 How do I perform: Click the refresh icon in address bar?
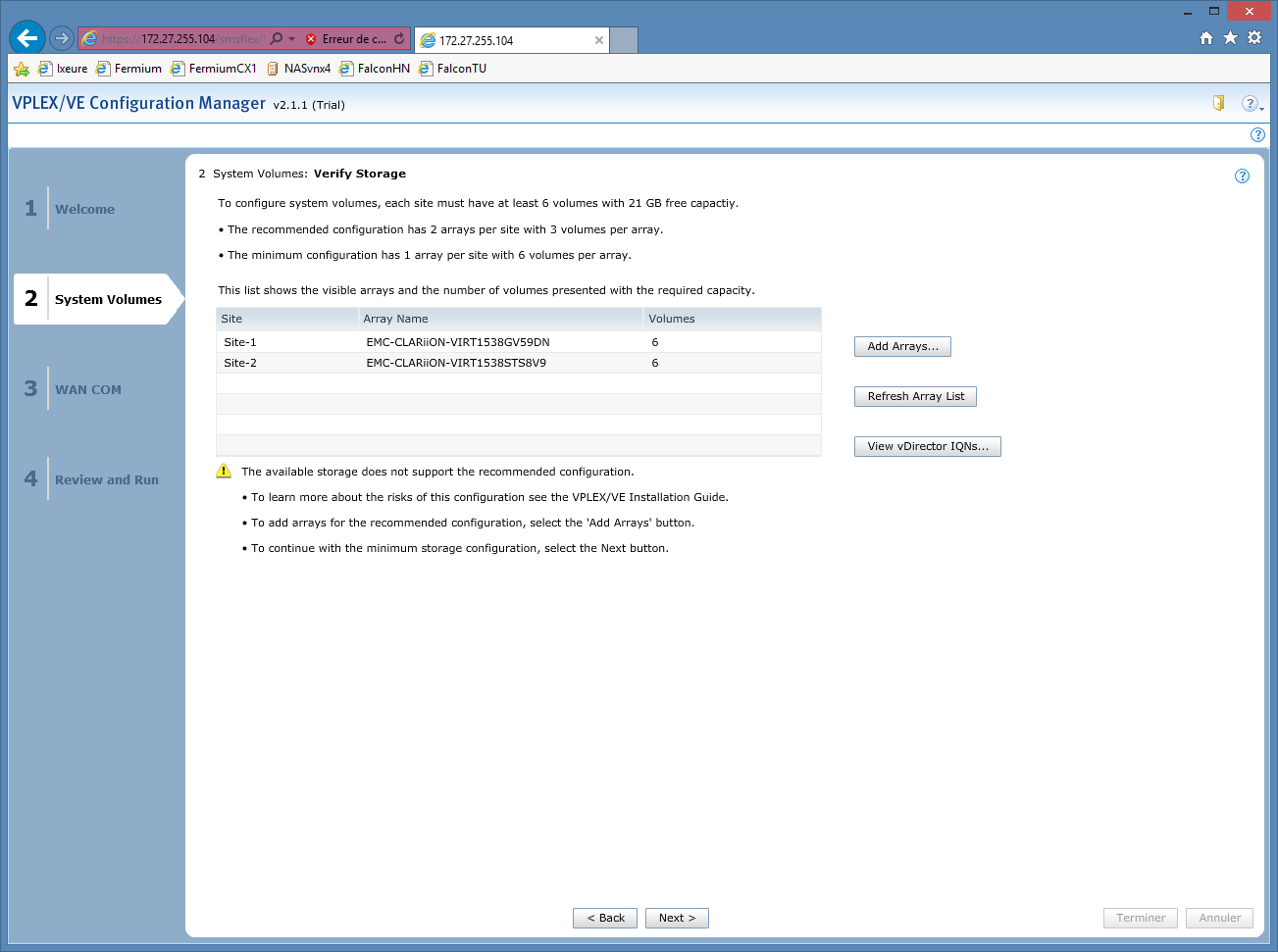click(x=399, y=39)
